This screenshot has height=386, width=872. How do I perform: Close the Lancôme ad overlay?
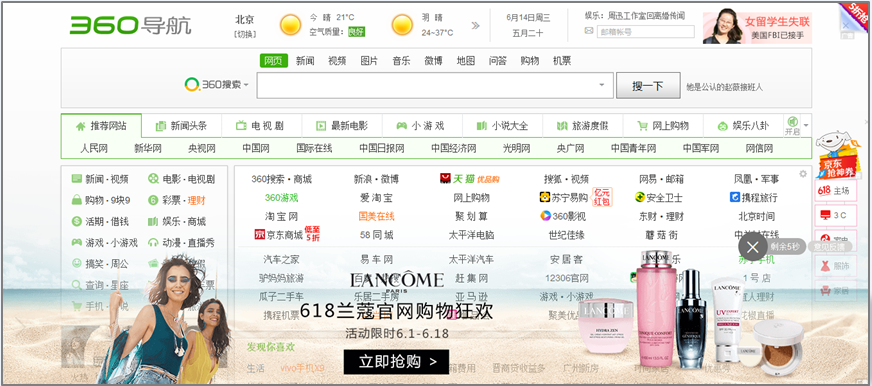tap(752, 246)
